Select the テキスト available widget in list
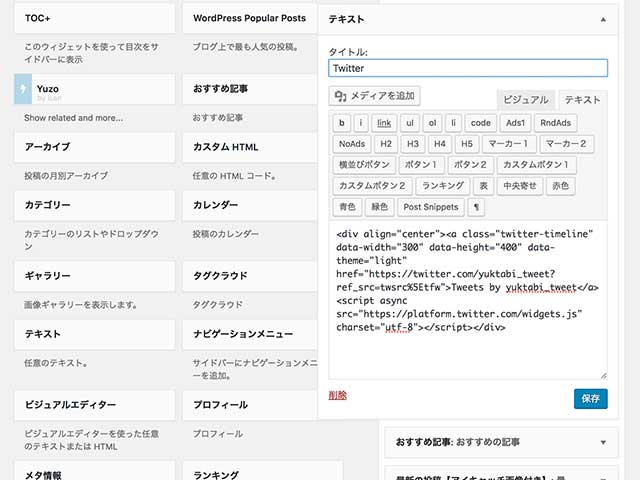This screenshot has width=640, height=480. (x=95, y=334)
